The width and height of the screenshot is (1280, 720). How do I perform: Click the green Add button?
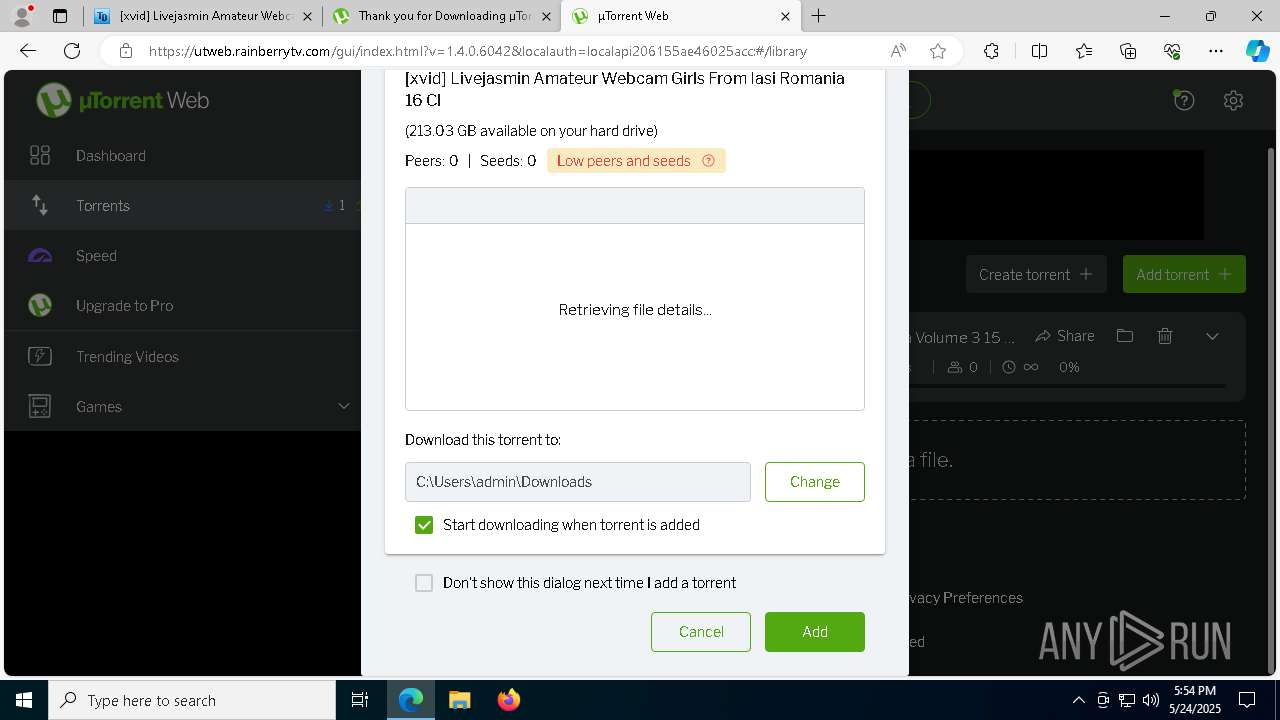815,632
